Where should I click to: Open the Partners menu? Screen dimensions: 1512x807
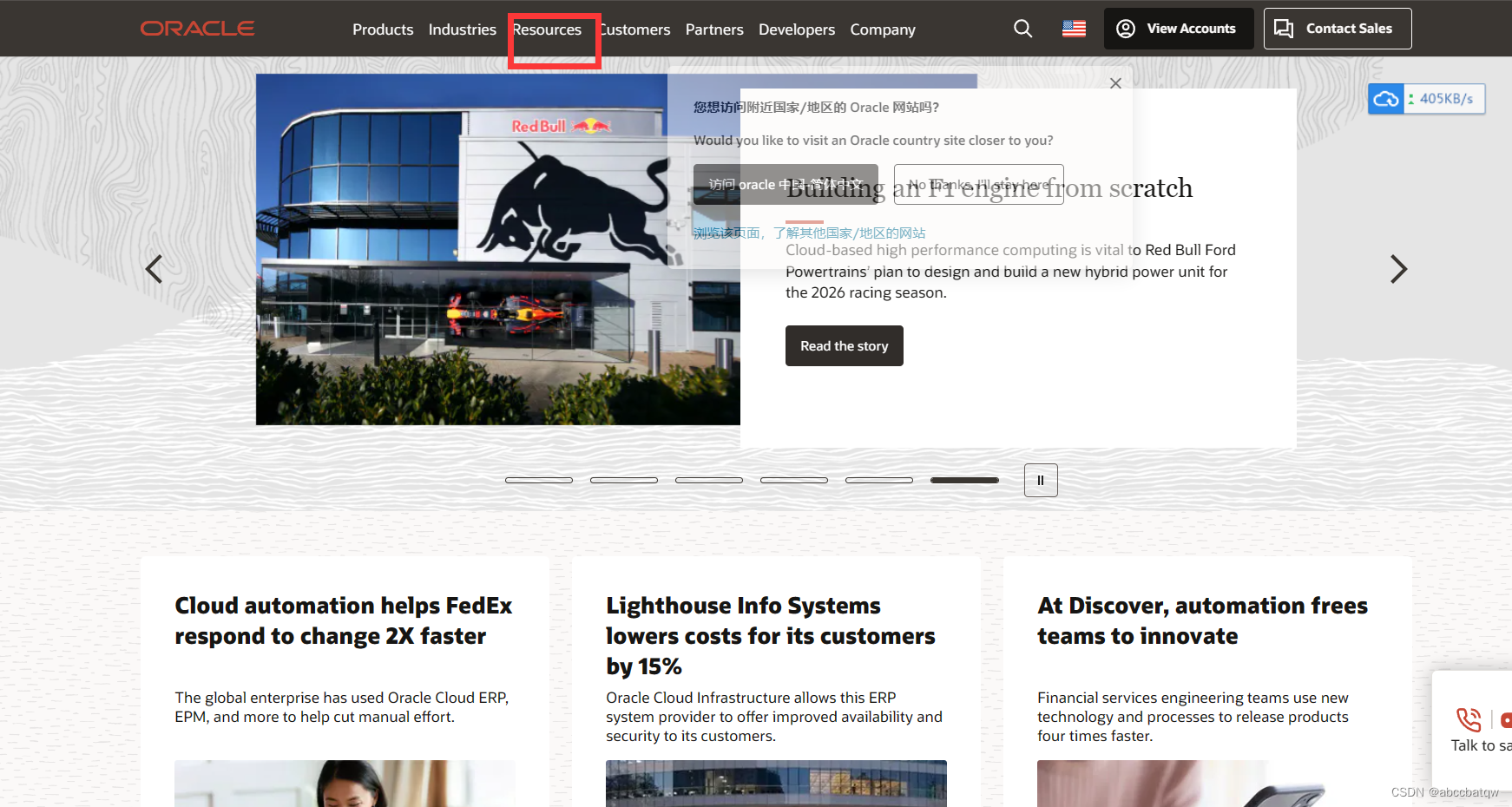[x=714, y=30]
